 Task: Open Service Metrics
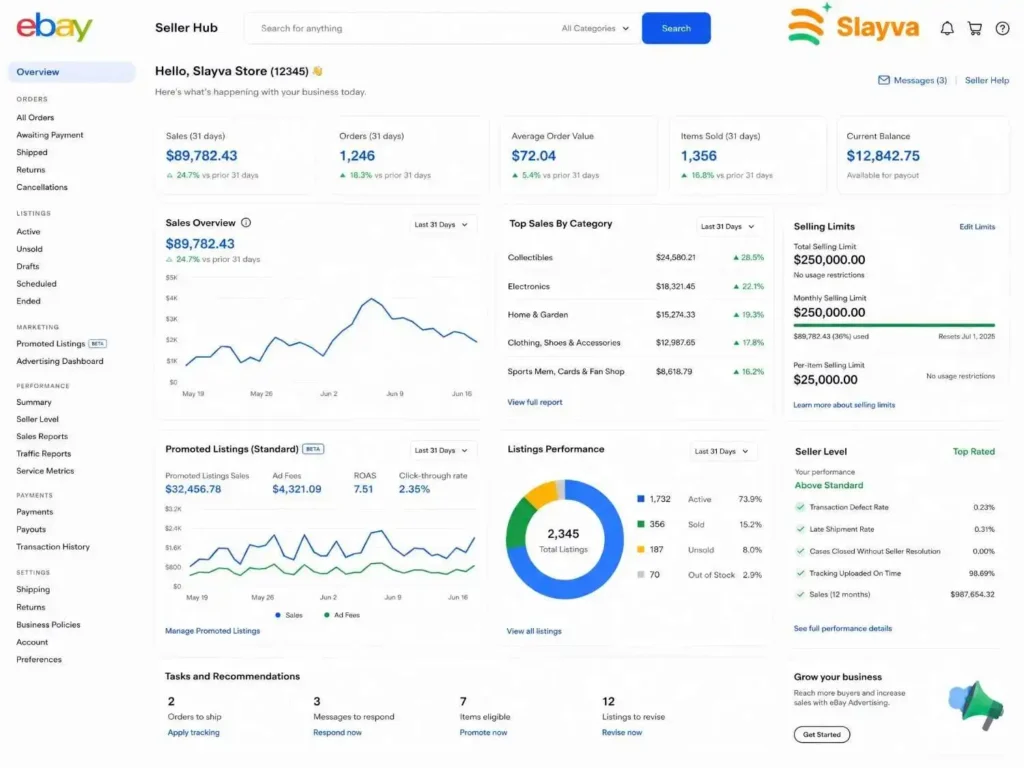coord(45,470)
